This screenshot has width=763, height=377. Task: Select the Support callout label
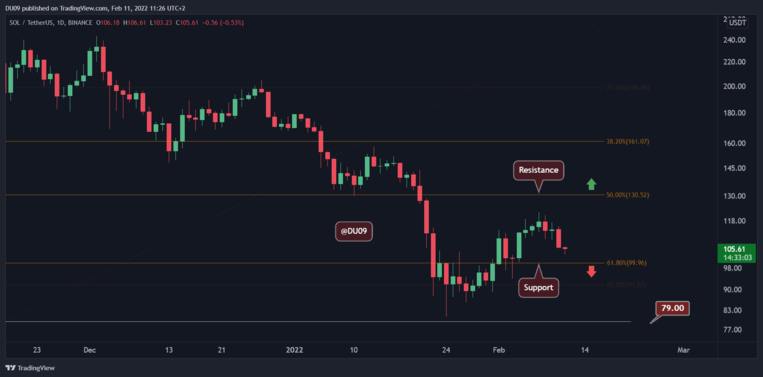[x=539, y=287]
